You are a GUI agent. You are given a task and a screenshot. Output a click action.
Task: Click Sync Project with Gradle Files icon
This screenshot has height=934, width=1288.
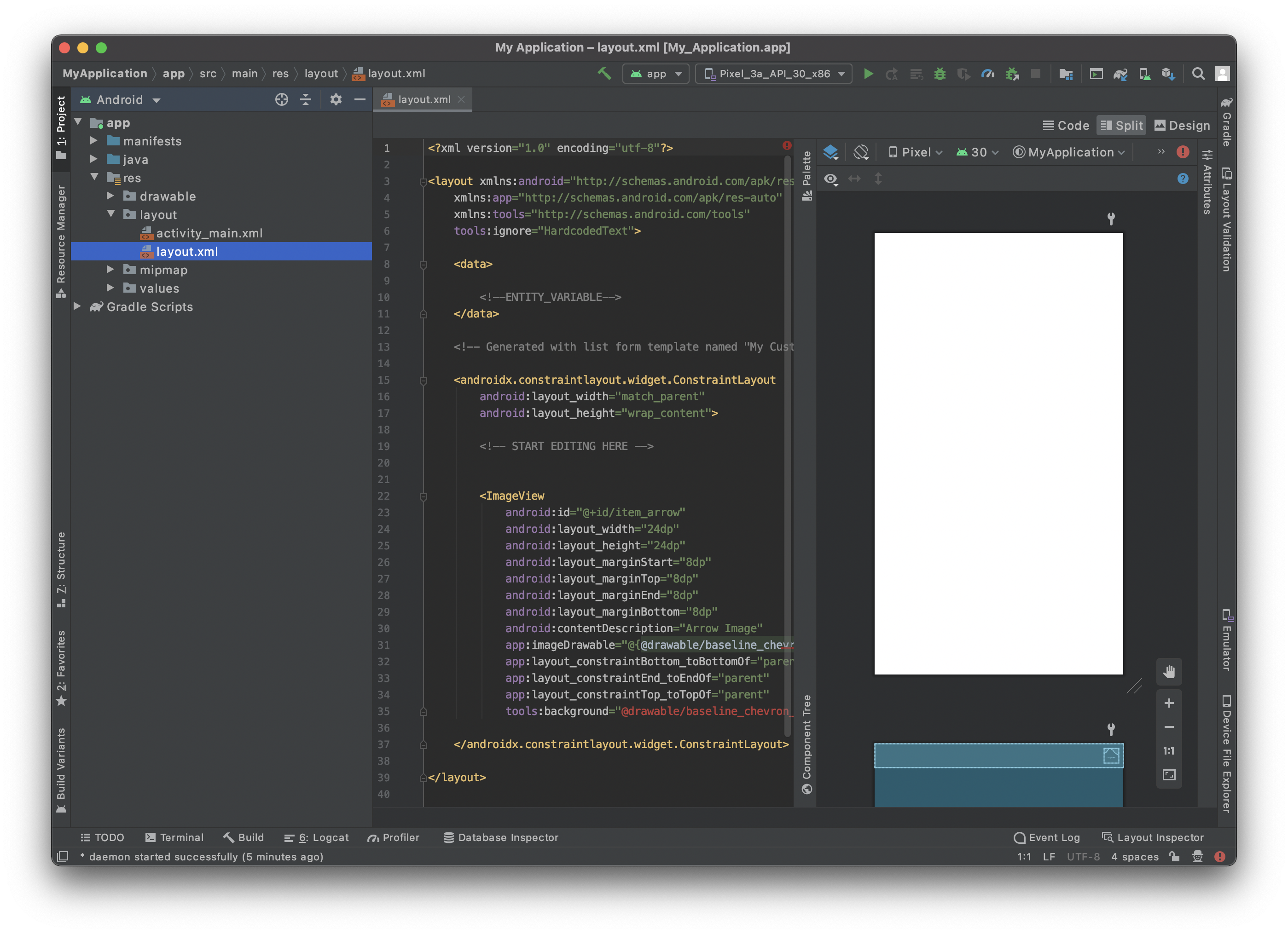point(1120,74)
